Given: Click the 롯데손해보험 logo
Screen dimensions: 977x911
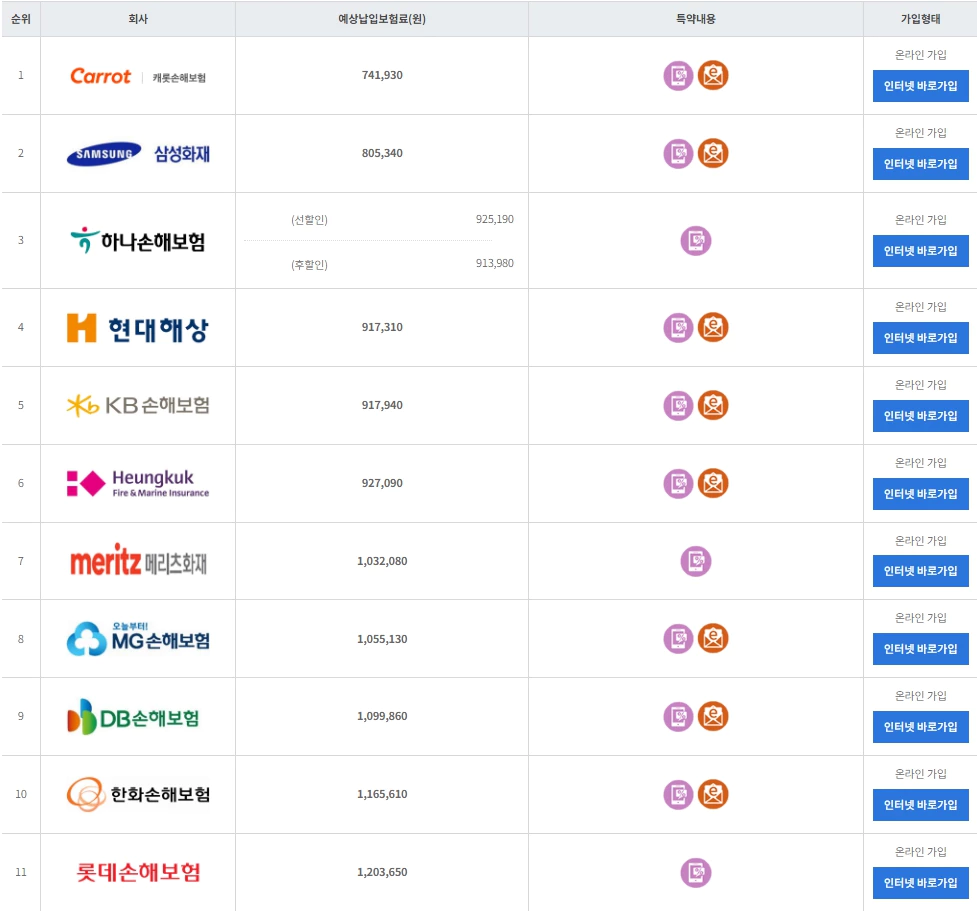Looking at the screenshot, I should point(138,872).
